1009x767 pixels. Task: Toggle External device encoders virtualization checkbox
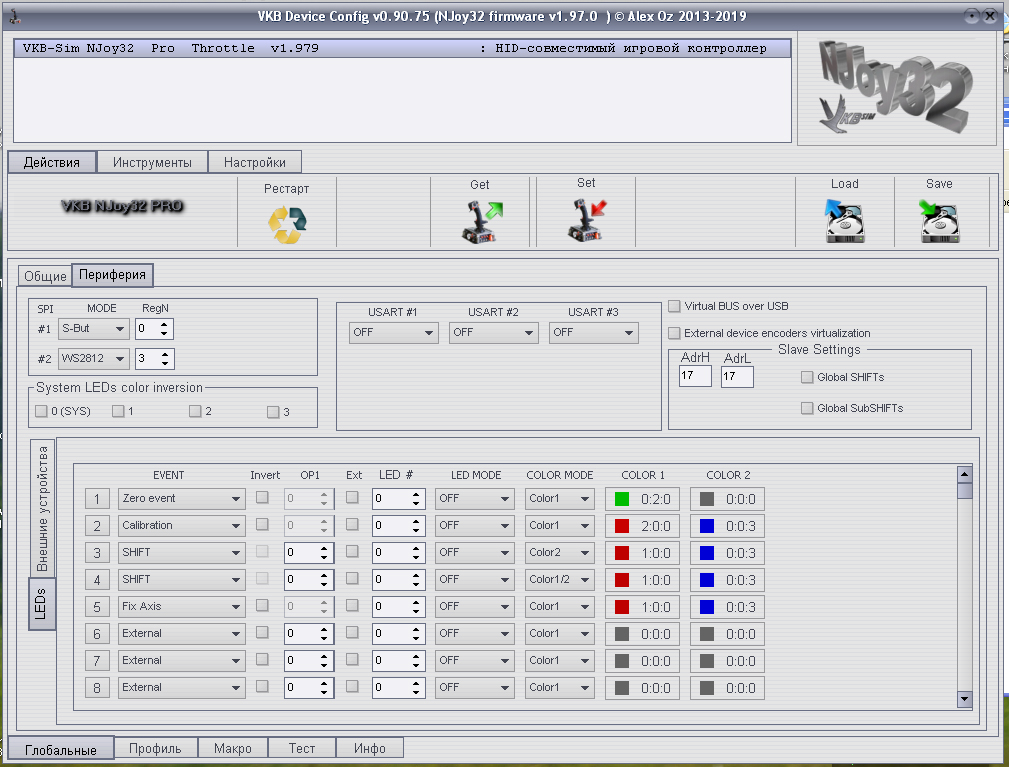point(674,333)
